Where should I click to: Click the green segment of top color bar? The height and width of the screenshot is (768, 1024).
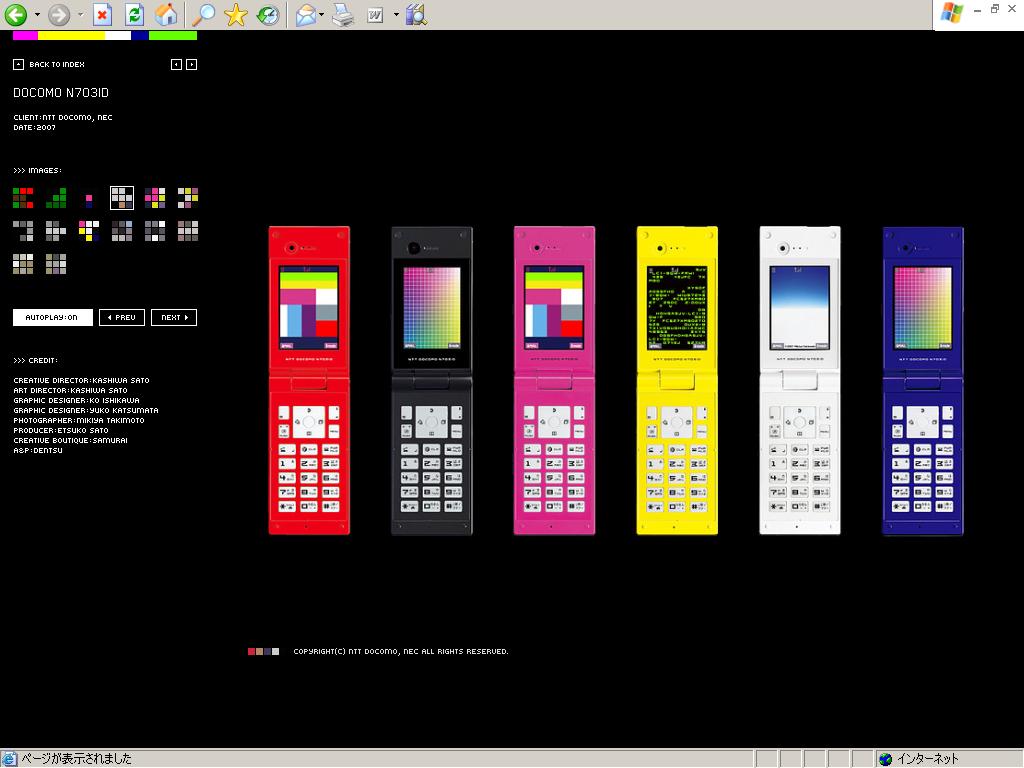pos(173,36)
